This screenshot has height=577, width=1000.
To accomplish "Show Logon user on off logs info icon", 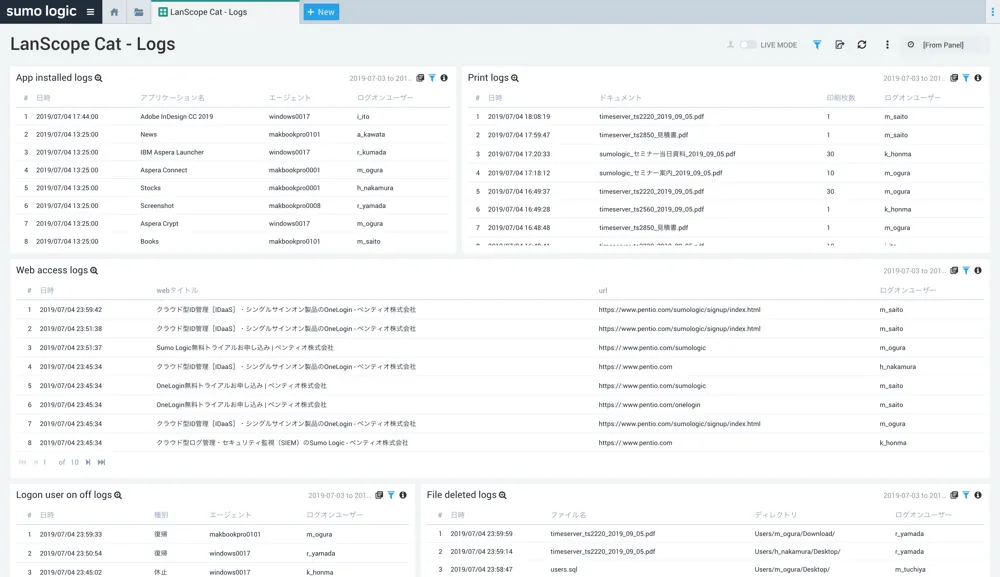I will coord(403,495).
